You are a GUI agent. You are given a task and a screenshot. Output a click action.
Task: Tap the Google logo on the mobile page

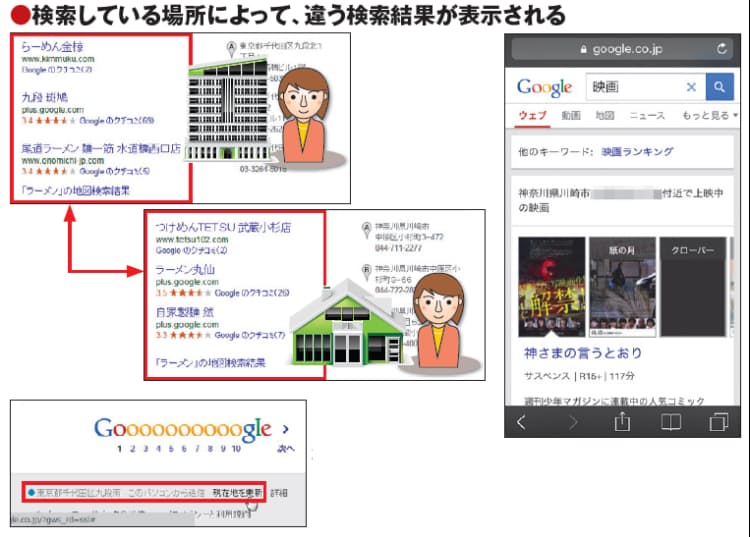point(544,88)
